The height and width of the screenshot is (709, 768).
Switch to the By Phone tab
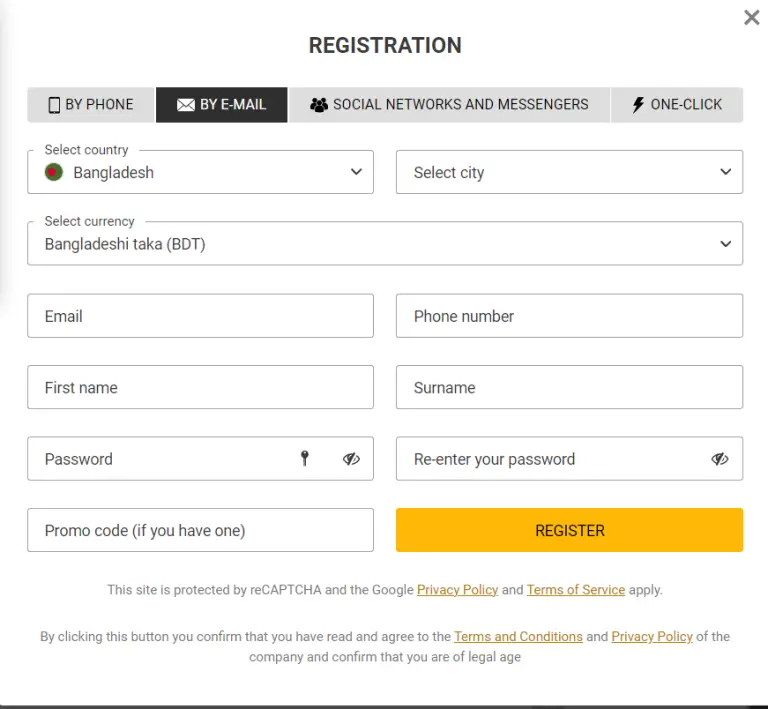click(91, 104)
